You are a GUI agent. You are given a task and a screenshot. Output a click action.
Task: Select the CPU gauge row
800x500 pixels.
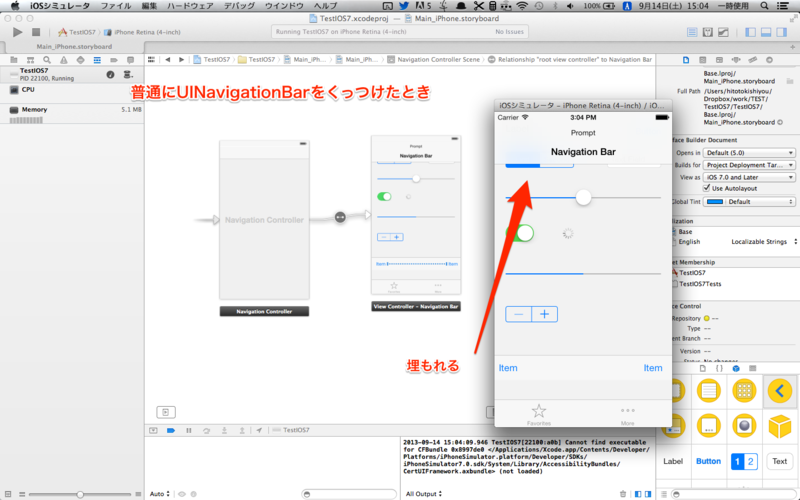pos(72,90)
